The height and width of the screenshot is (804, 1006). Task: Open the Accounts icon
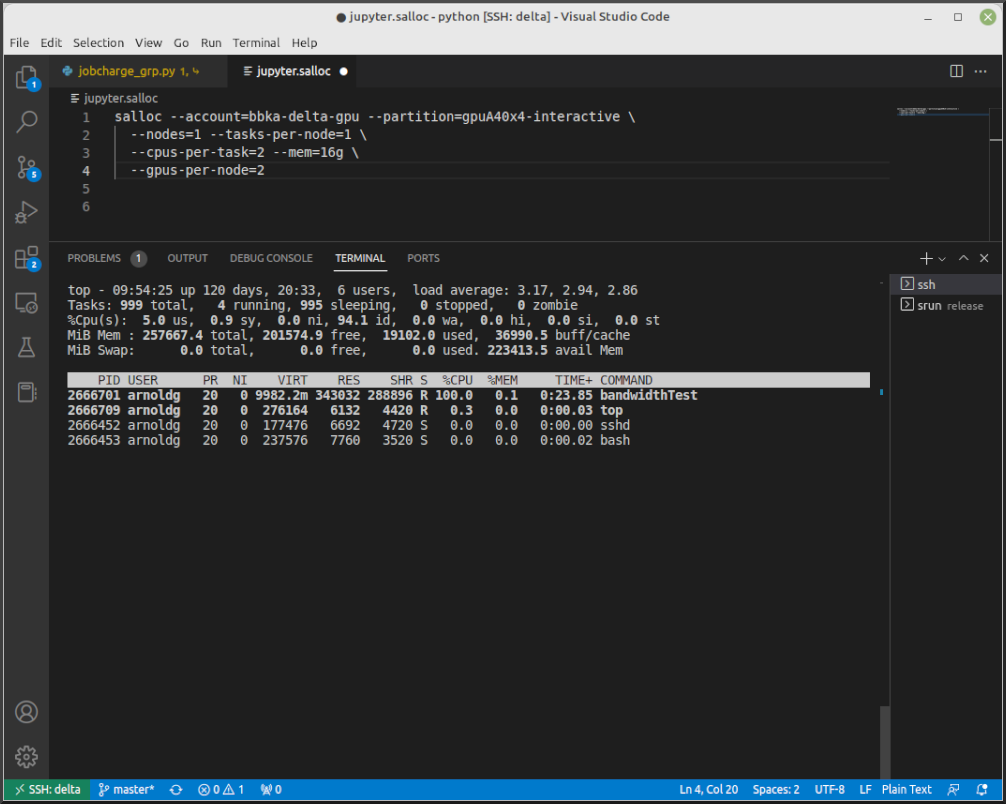27,712
